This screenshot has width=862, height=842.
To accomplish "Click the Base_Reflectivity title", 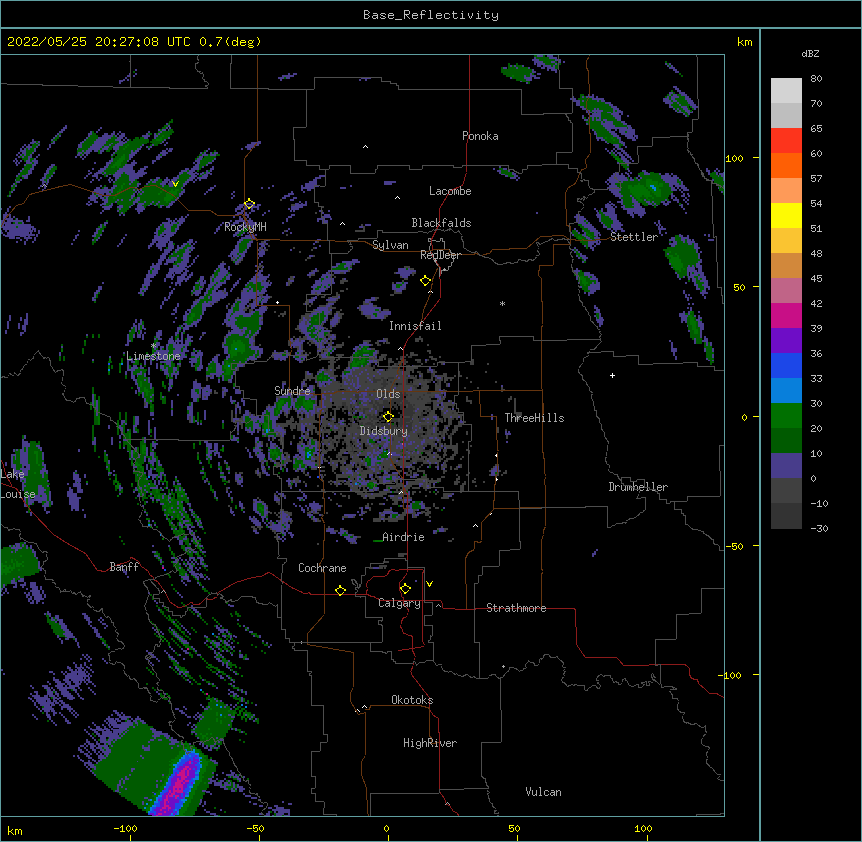I will tap(431, 15).
